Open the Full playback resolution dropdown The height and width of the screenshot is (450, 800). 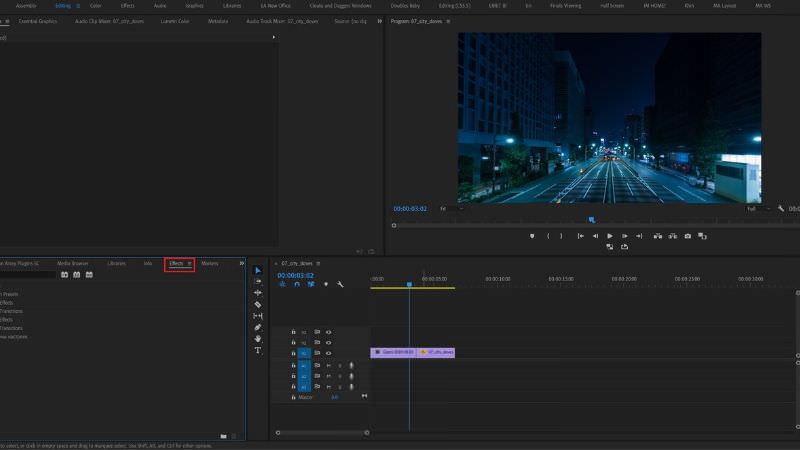(x=759, y=209)
